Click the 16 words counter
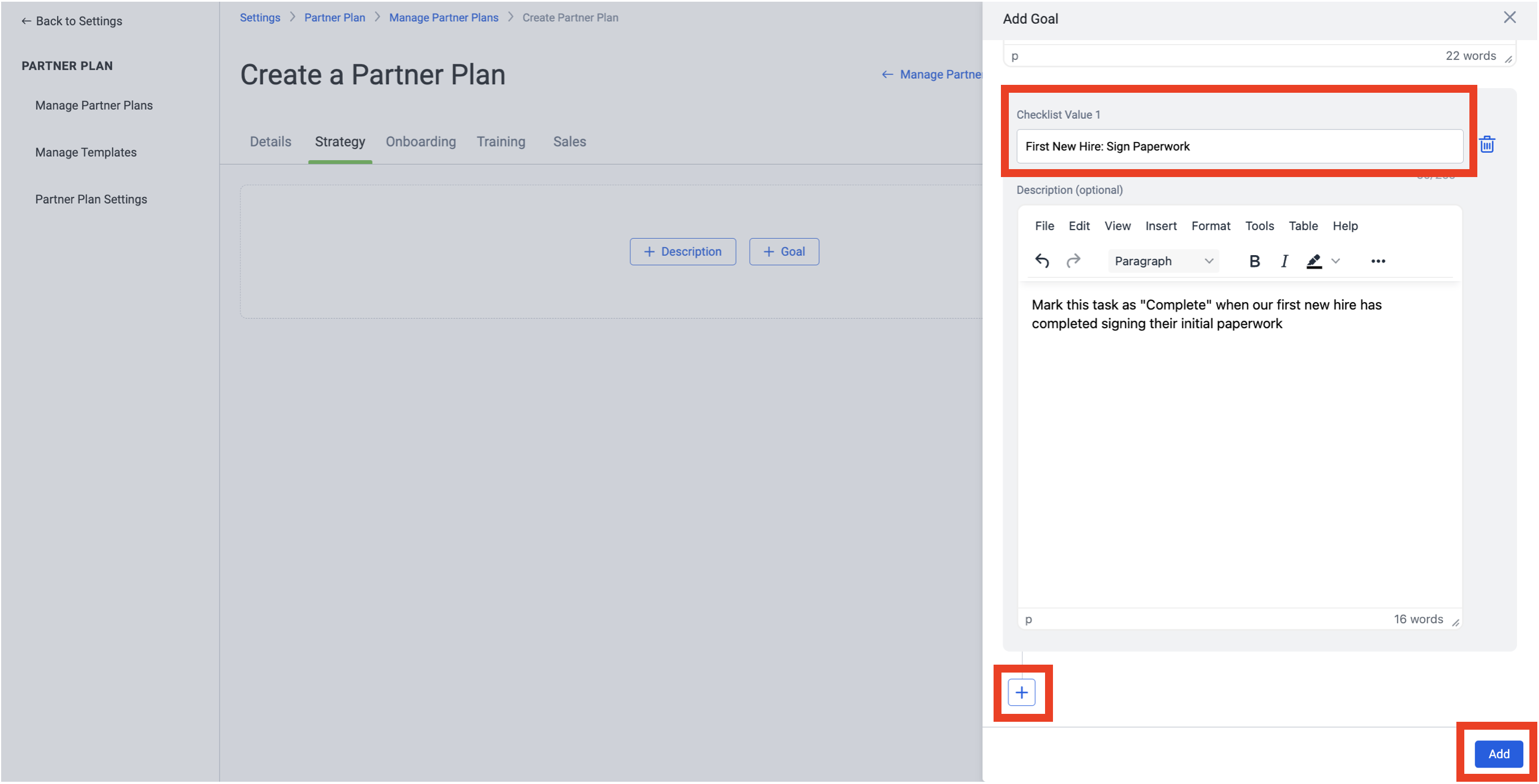1539x784 pixels. [1418, 619]
